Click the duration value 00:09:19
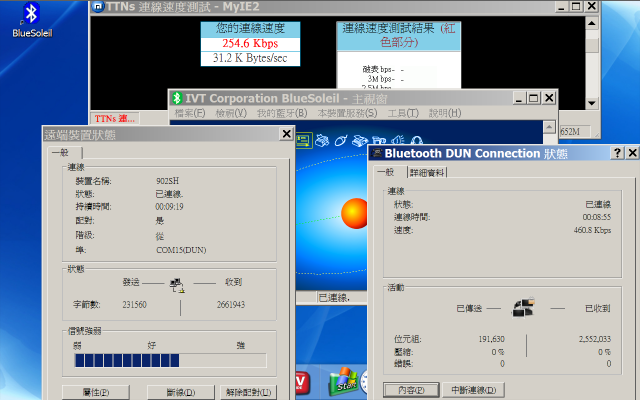Viewport: 640px width, 400px height. [169, 207]
